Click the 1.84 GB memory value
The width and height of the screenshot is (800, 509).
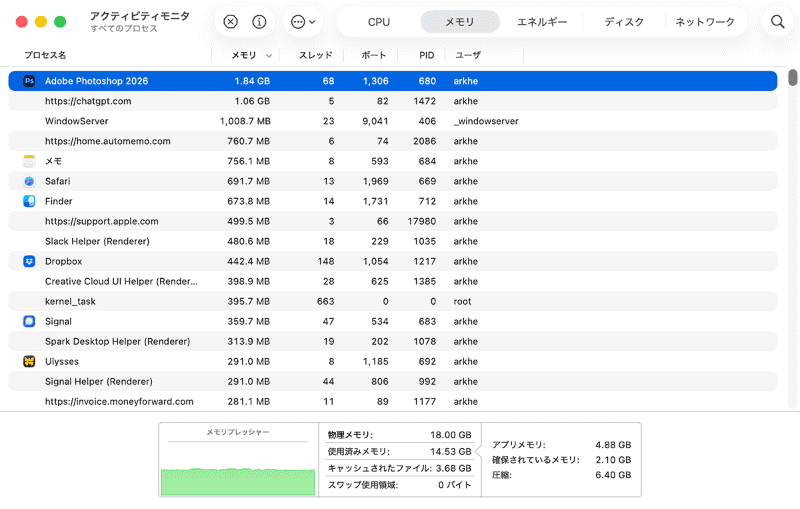(252, 81)
